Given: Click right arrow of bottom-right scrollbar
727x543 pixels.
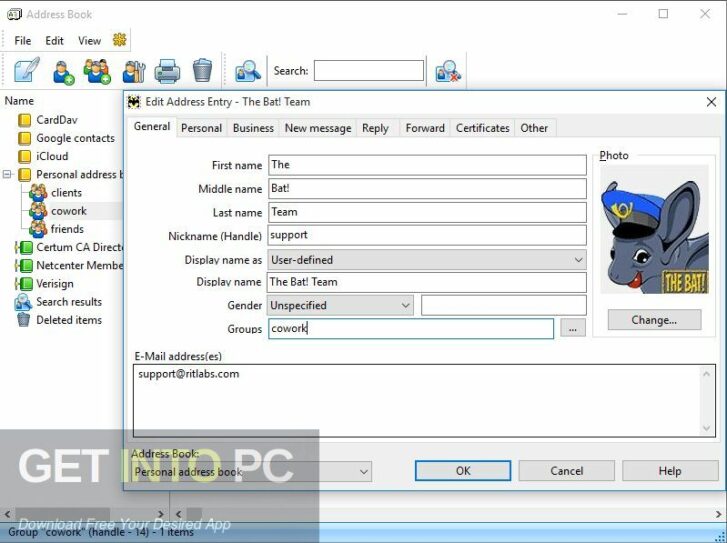Looking at the screenshot, I should pyautogui.click(x=719, y=514).
